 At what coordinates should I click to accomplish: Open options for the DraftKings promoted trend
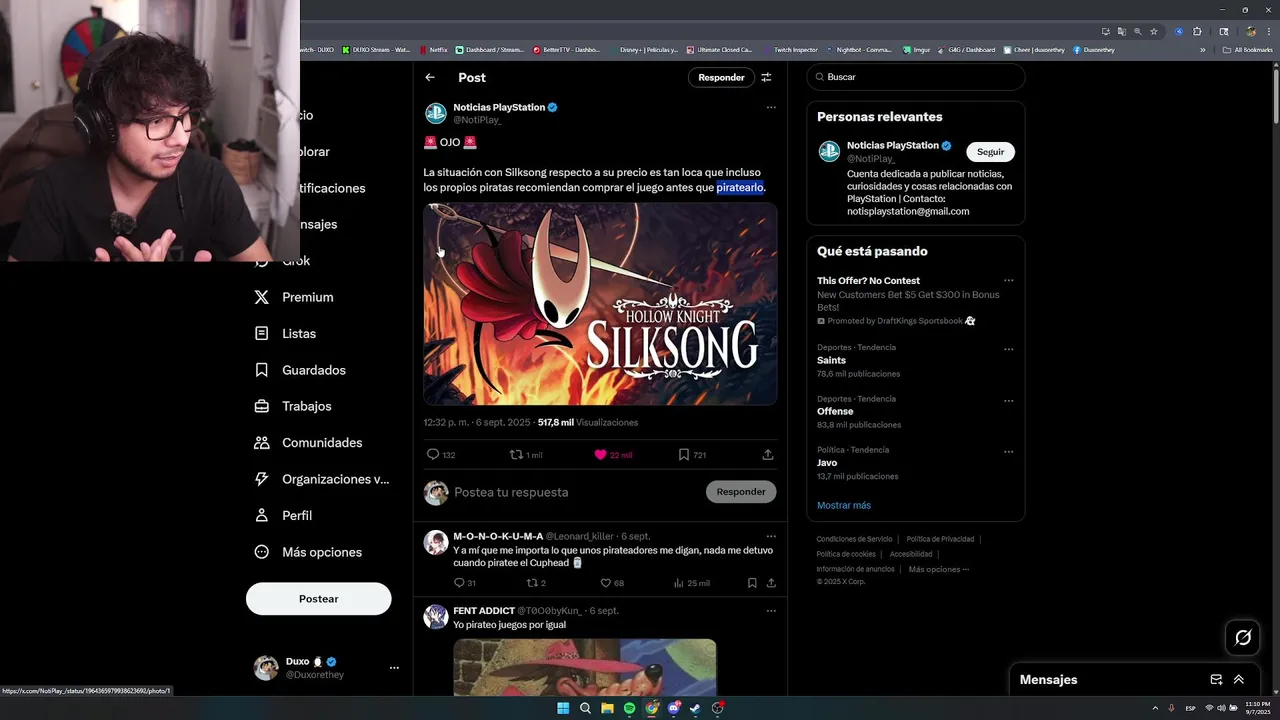click(x=1008, y=281)
